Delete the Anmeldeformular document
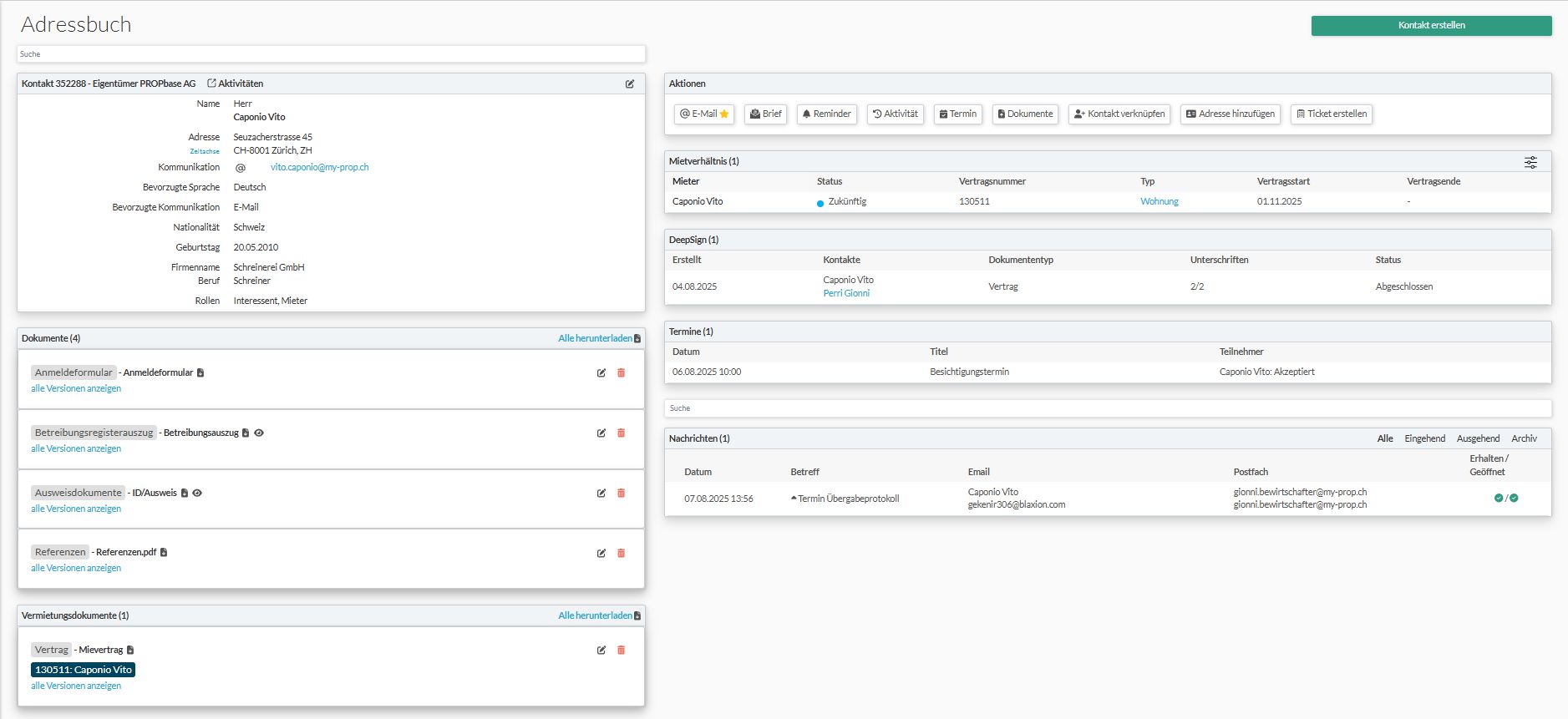Image resolution: width=1568 pixels, height=719 pixels. 621,373
